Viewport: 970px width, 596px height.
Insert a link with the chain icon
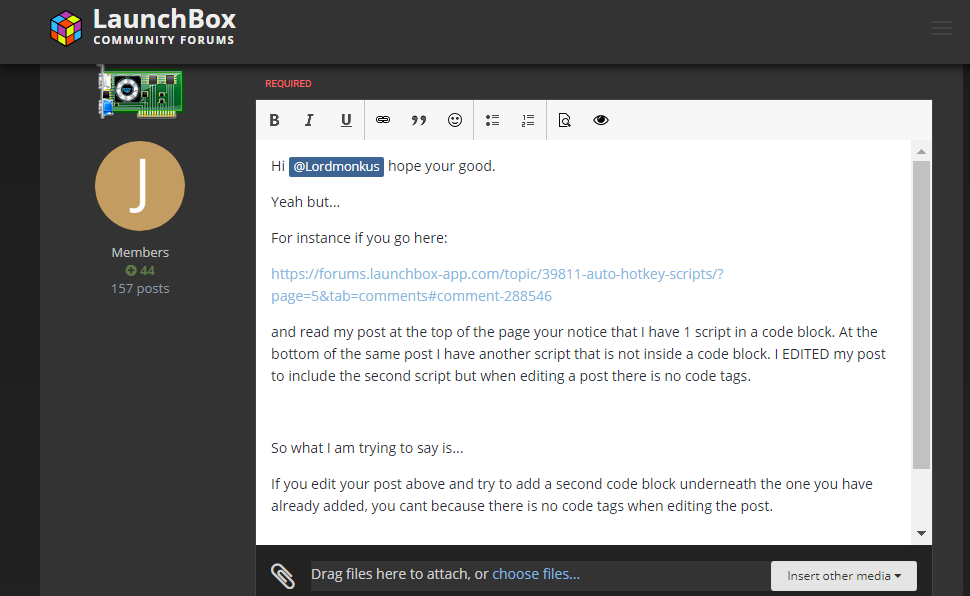click(383, 120)
